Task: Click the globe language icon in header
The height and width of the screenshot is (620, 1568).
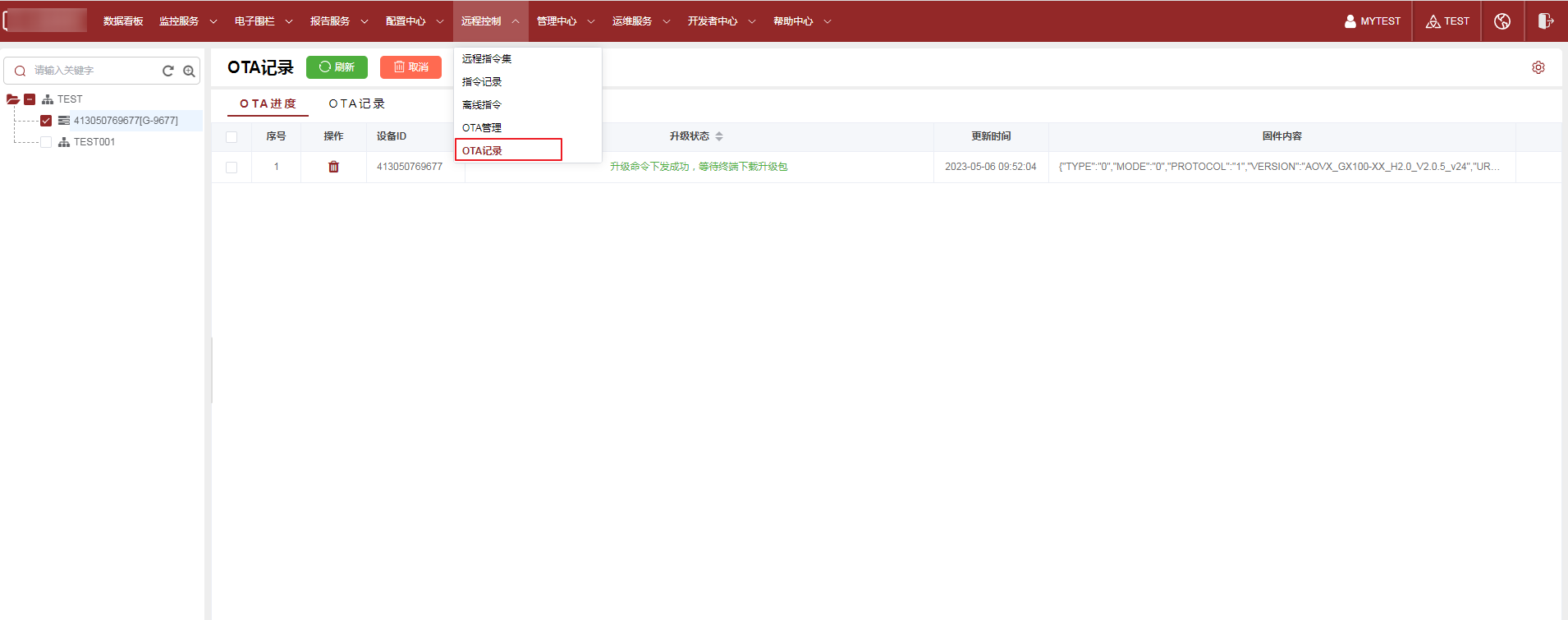Action: tap(1502, 21)
